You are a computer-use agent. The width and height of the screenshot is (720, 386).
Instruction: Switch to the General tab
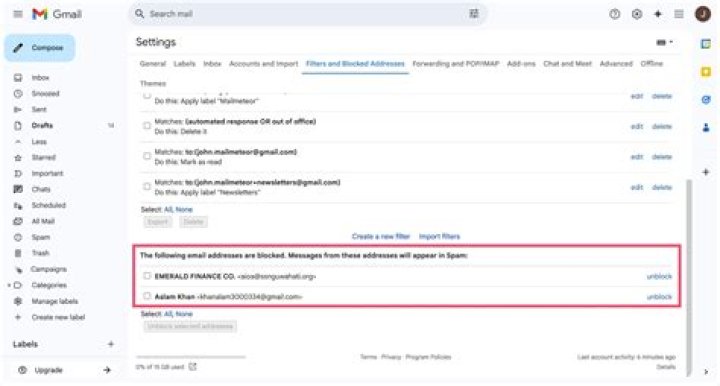(x=152, y=64)
